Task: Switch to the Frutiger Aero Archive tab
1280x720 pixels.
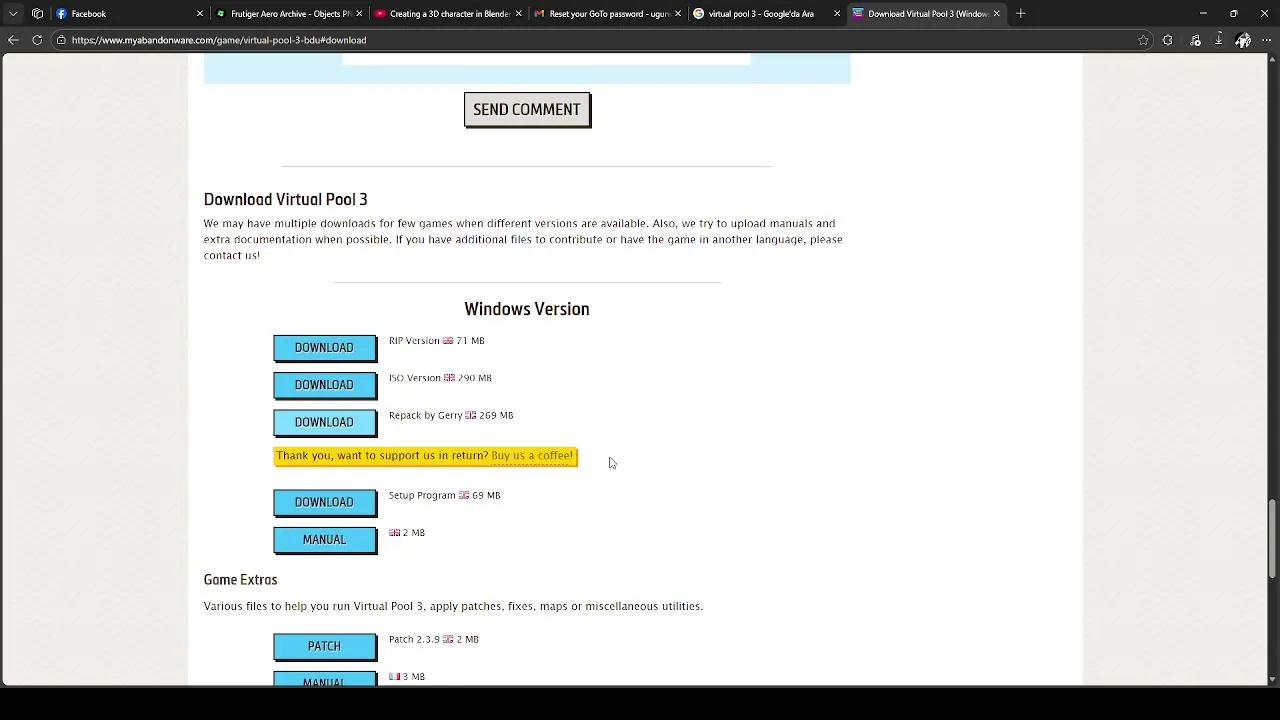Action: click(289, 14)
